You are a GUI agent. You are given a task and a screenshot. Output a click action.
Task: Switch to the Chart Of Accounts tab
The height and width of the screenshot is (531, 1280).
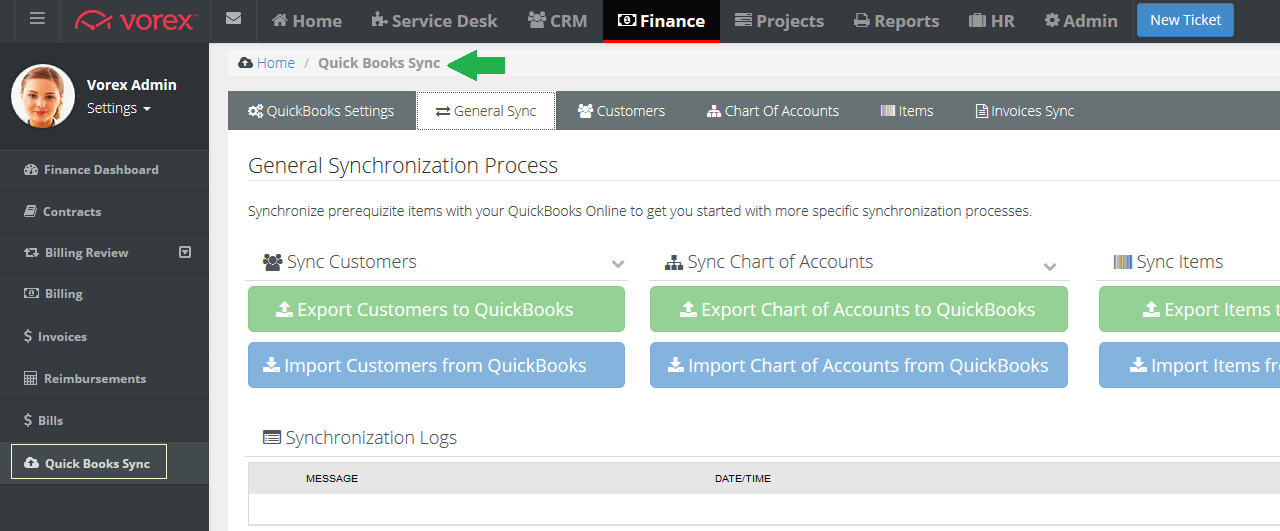[x=772, y=111]
